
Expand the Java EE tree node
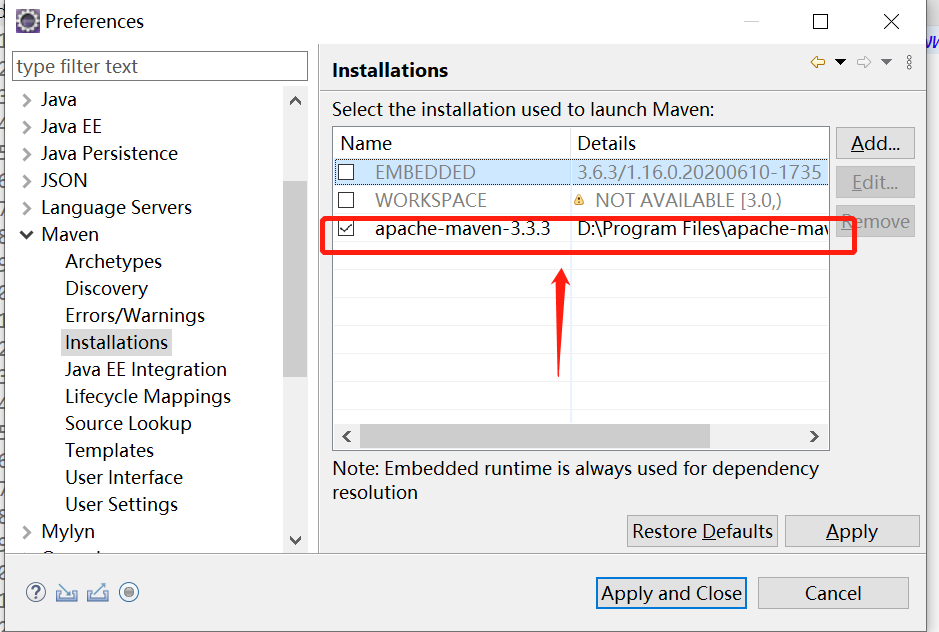(x=27, y=127)
